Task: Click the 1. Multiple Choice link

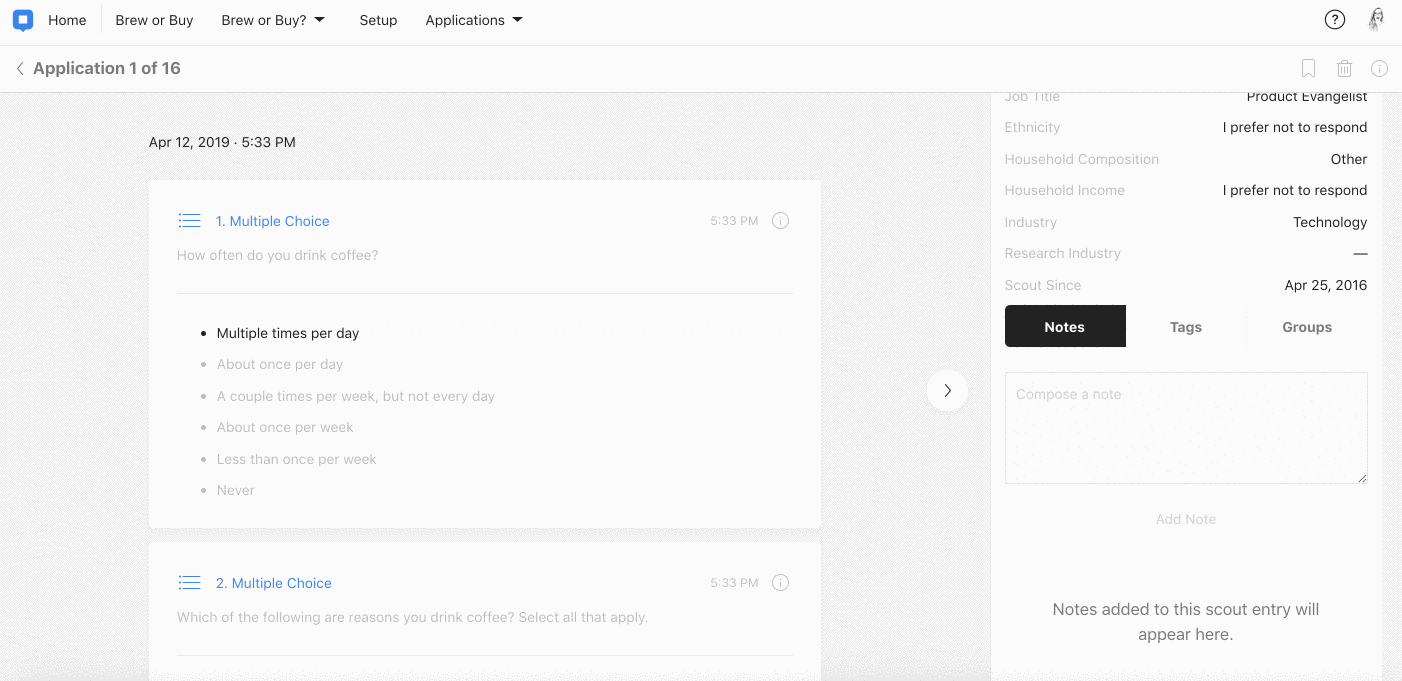Action: (x=272, y=221)
